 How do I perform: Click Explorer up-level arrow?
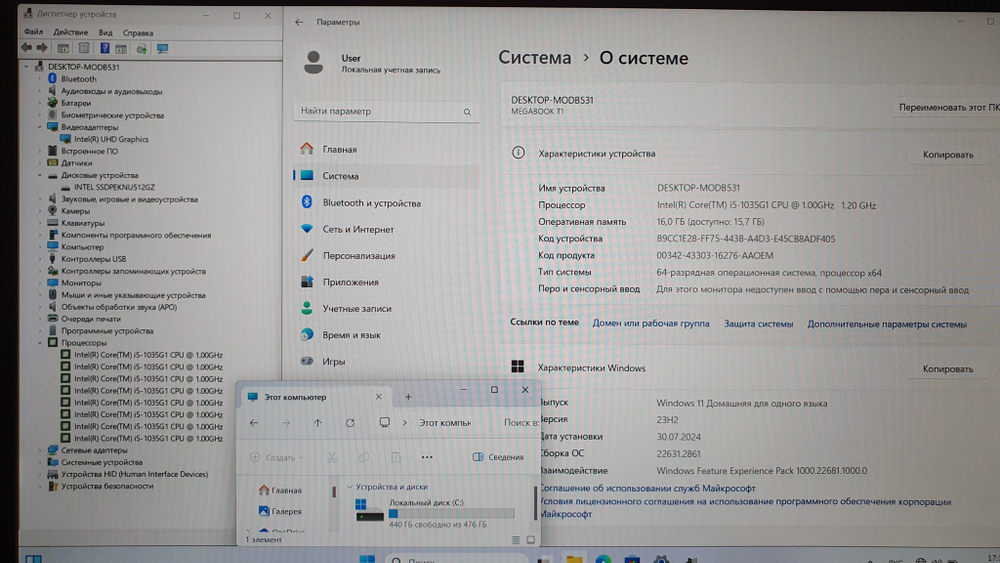318,423
